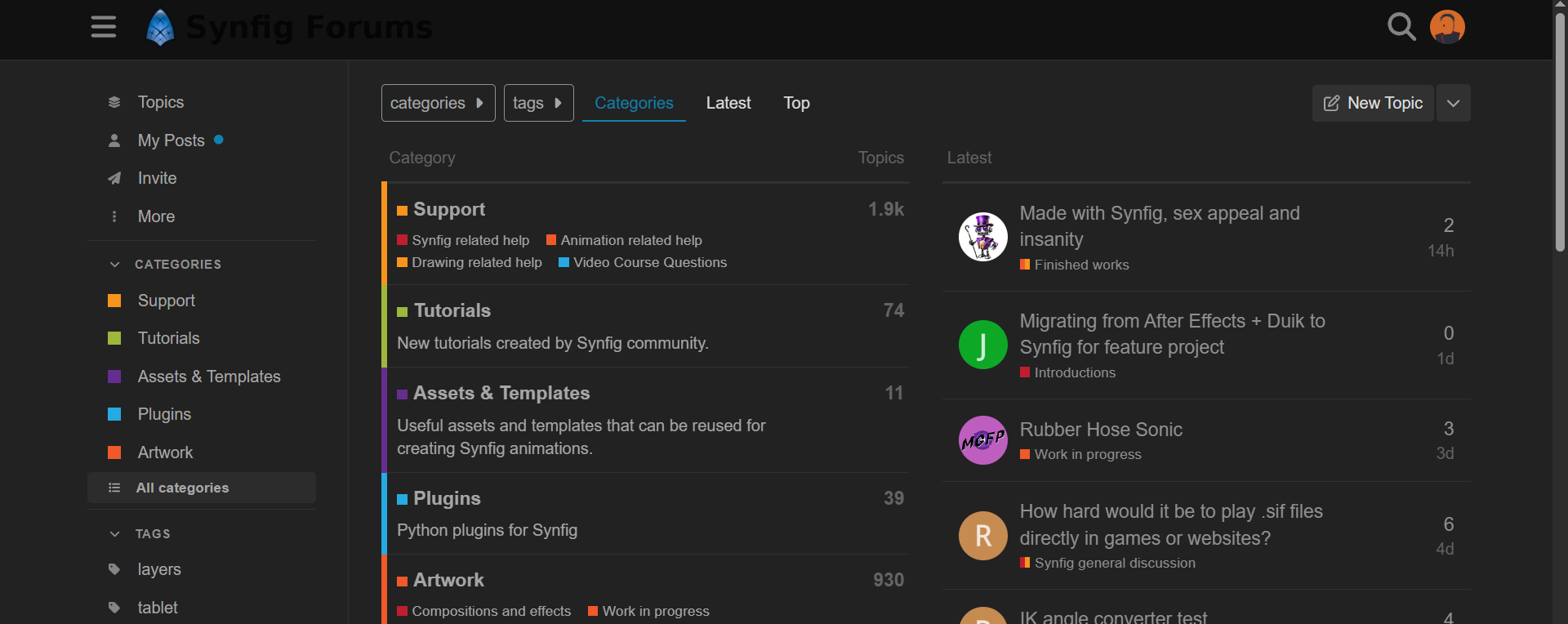Click the layers tag icon
The height and width of the screenshot is (624, 1568).
click(x=114, y=569)
